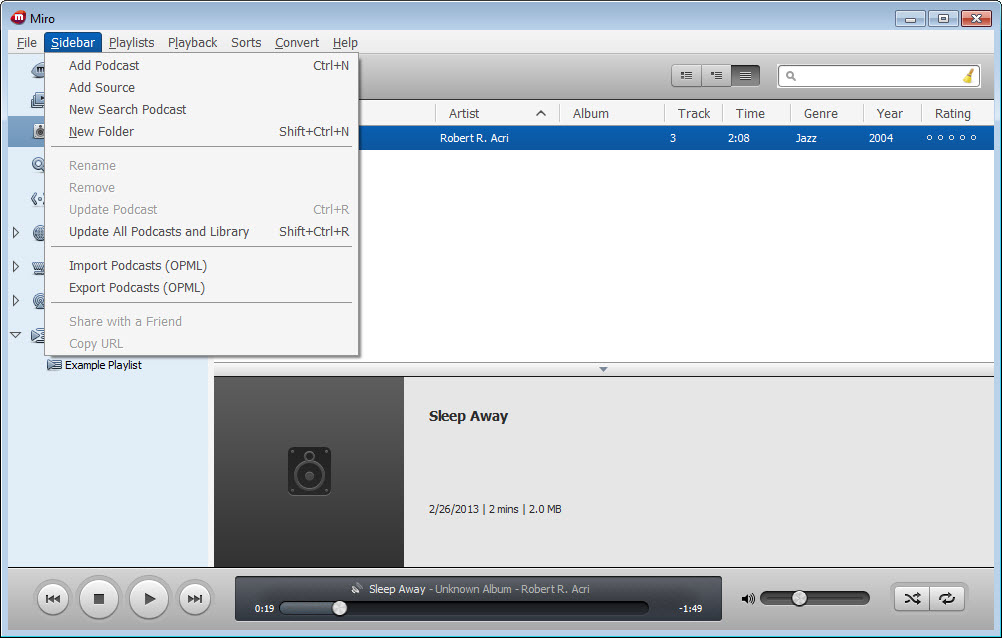Open the File menu
Screen dimensions: 1002x638
(x=26, y=43)
